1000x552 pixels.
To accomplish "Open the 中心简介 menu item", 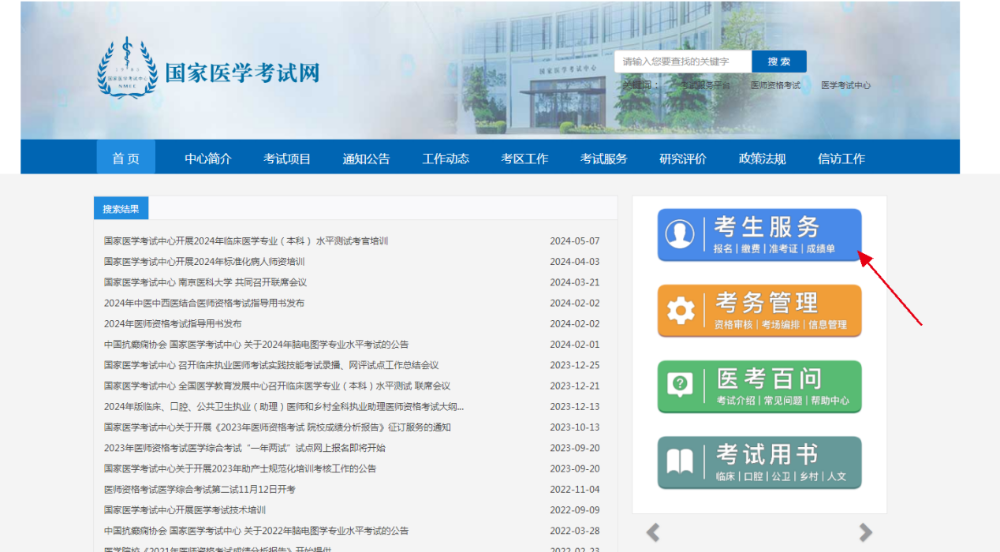I will point(208,158).
